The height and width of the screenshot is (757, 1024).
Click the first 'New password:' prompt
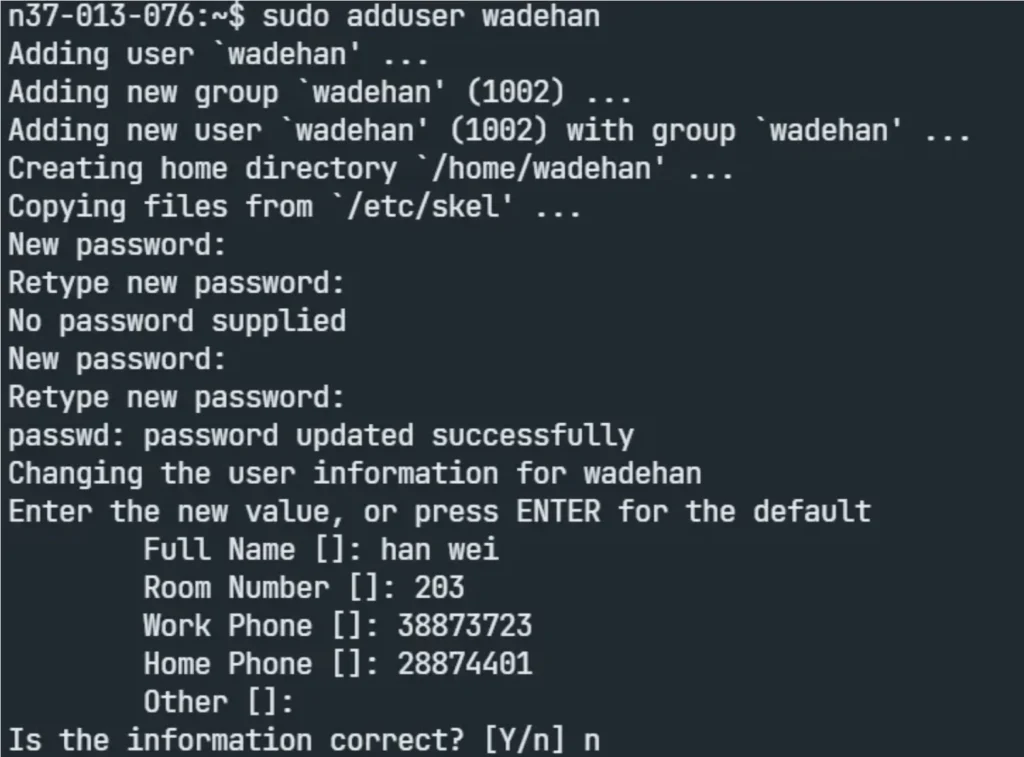coord(117,245)
